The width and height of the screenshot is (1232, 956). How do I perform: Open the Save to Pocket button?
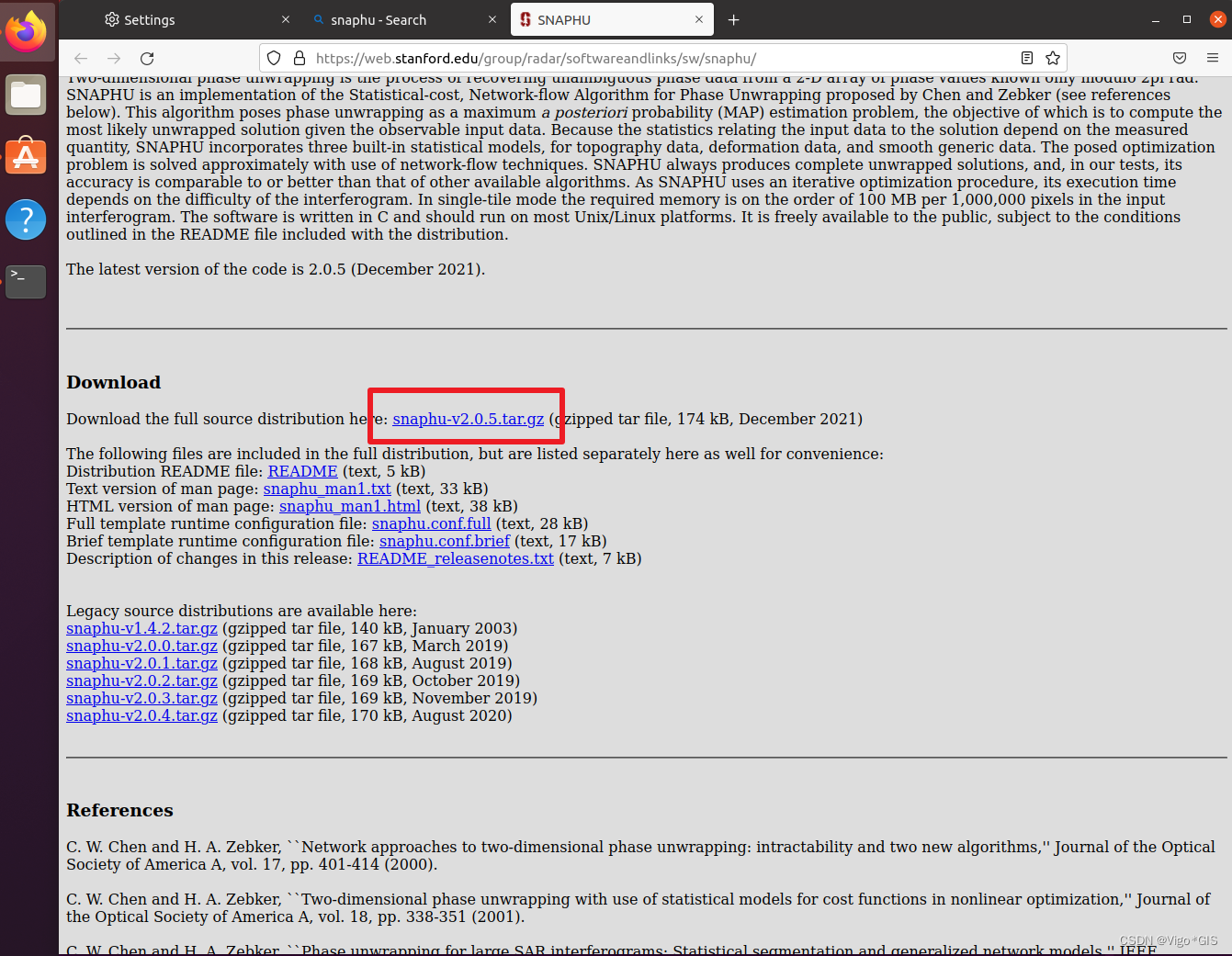[1180, 58]
